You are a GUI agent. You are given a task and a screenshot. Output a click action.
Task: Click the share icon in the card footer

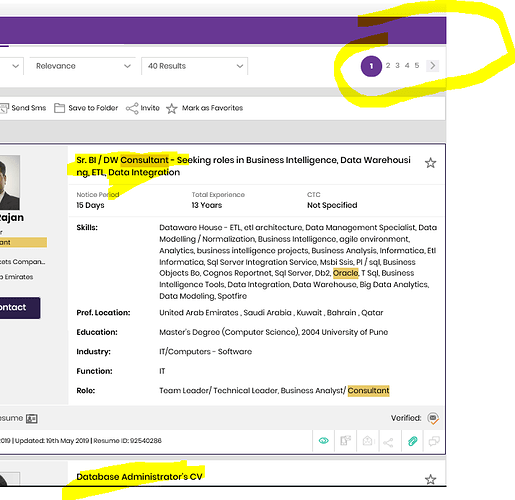(388, 442)
